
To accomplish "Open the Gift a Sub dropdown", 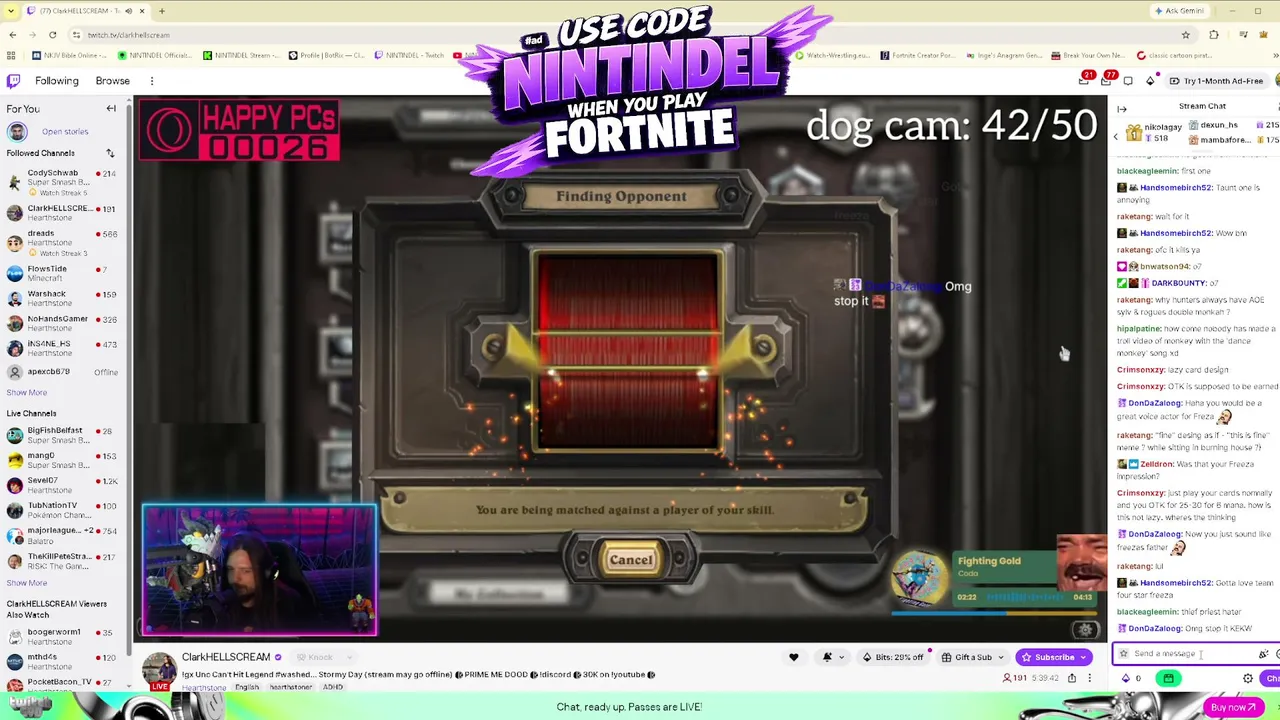I will (972, 657).
